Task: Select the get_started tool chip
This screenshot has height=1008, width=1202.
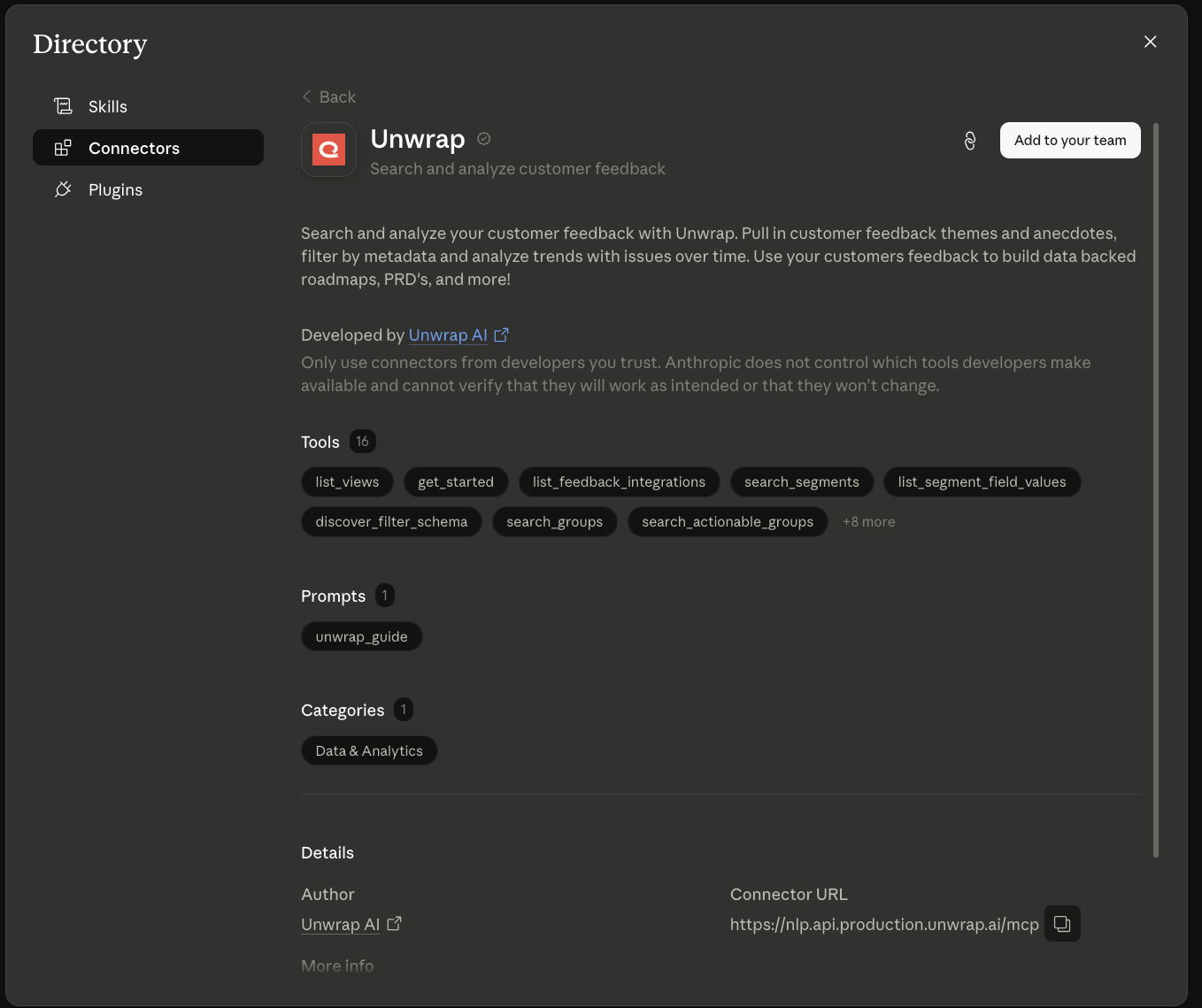Action: [x=456, y=482]
